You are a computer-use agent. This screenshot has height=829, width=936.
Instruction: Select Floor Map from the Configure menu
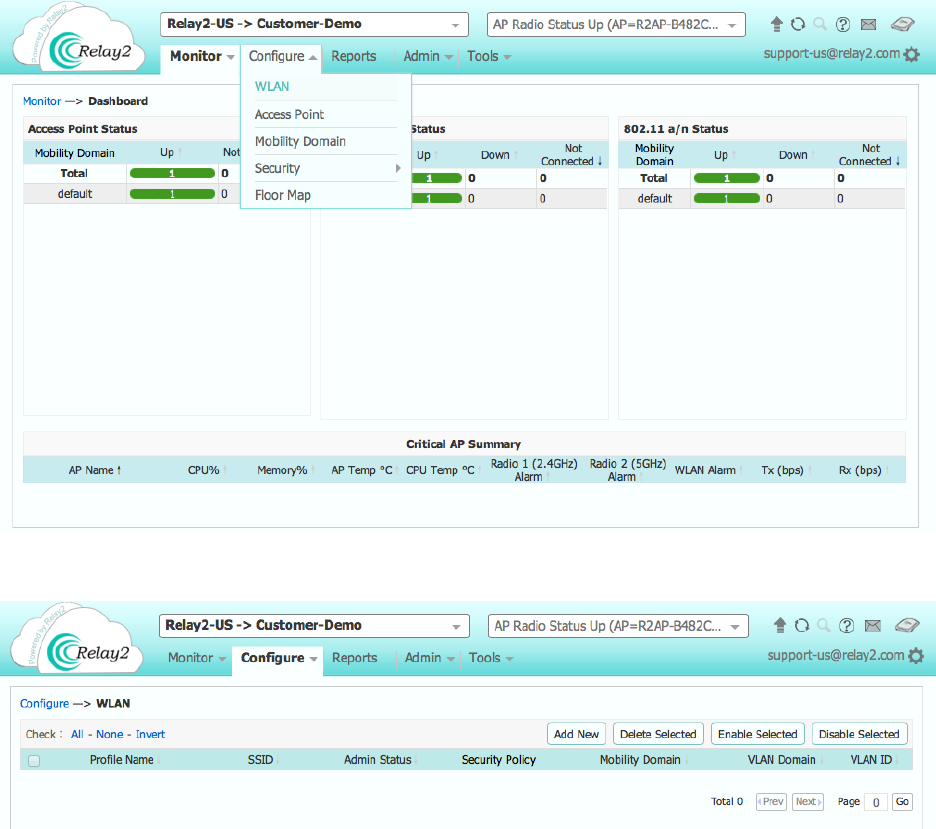click(x=282, y=195)
